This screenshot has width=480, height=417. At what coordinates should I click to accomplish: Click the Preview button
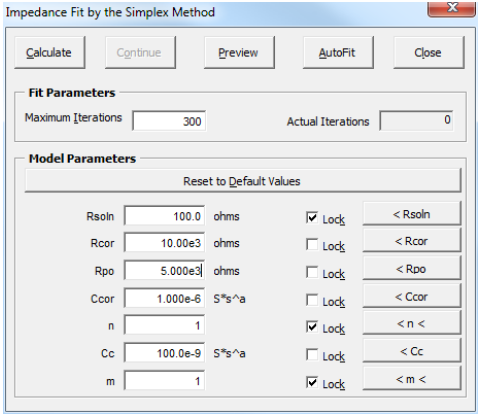239,53
